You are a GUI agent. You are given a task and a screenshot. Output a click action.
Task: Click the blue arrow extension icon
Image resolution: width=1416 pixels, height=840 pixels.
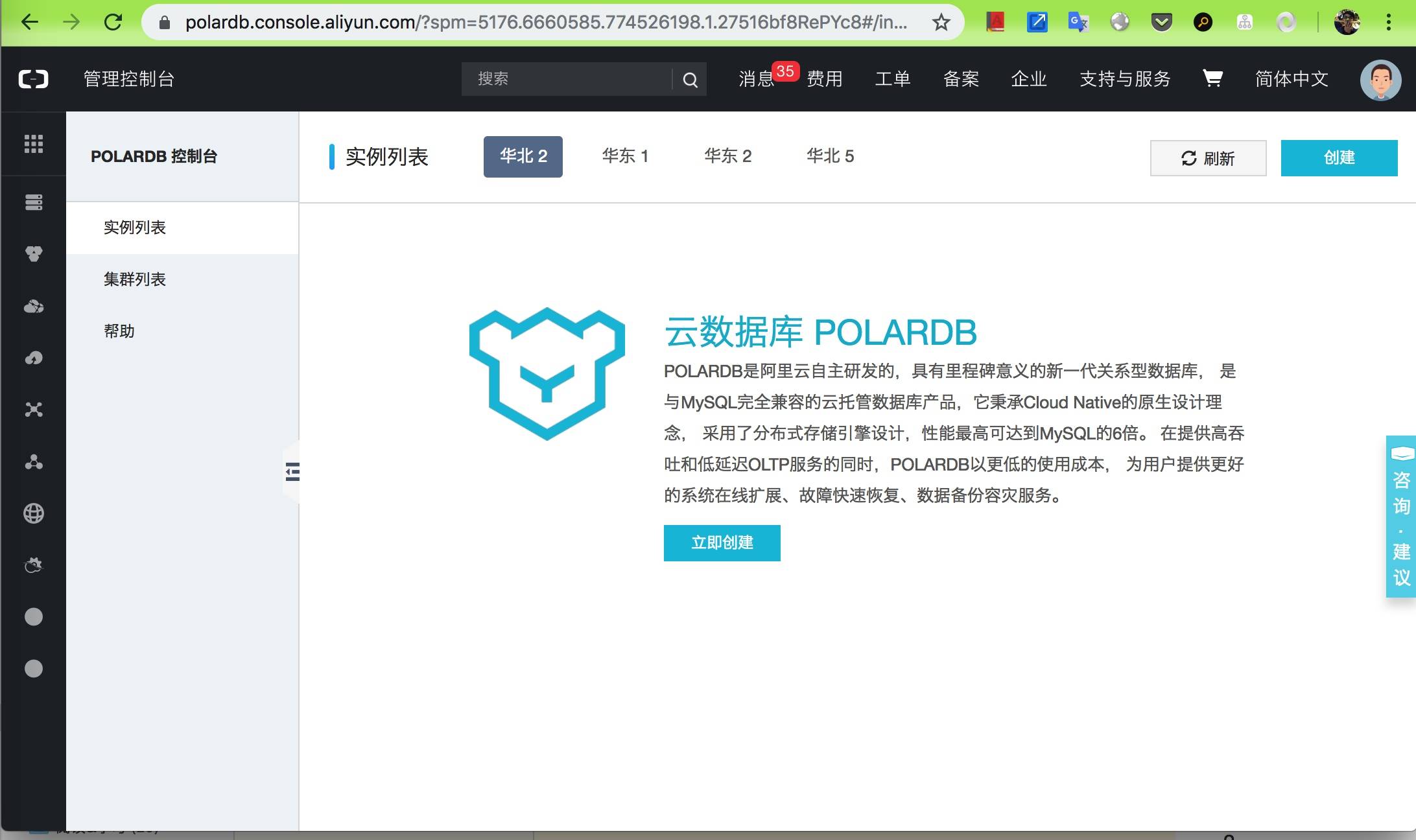pyautogui.click(x=1037, y=23)
